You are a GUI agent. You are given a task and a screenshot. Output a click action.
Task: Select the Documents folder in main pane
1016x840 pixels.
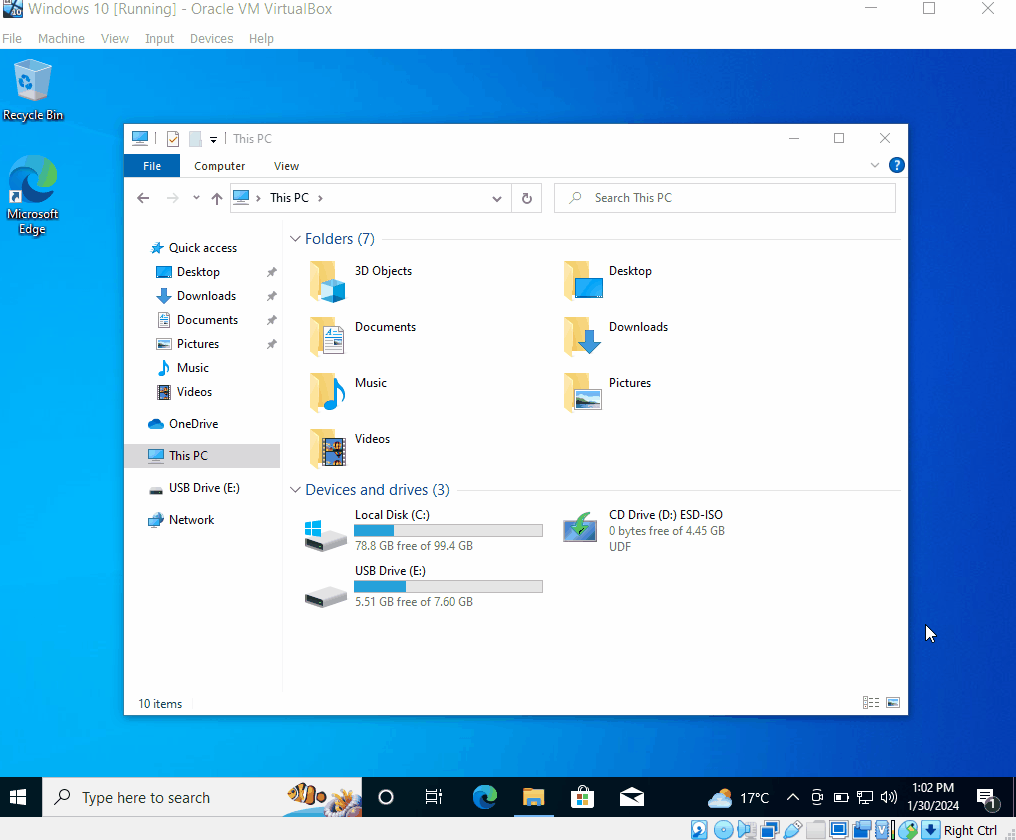click(363, 336)
